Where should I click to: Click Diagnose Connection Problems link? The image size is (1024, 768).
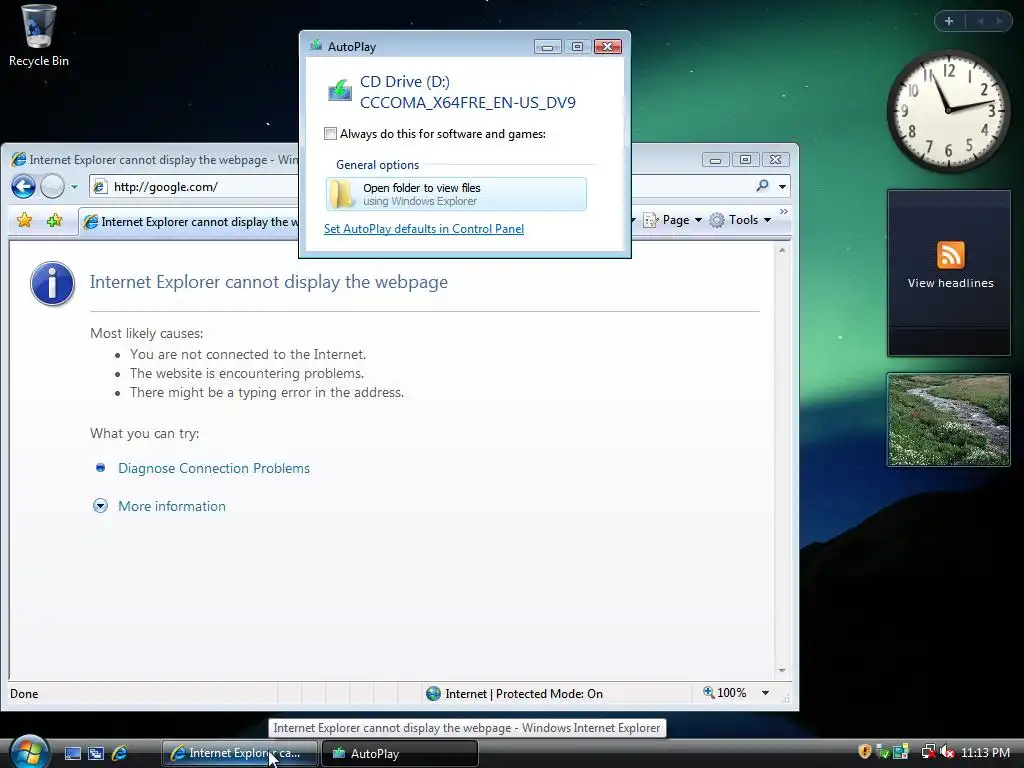click(x=214, y=468)
